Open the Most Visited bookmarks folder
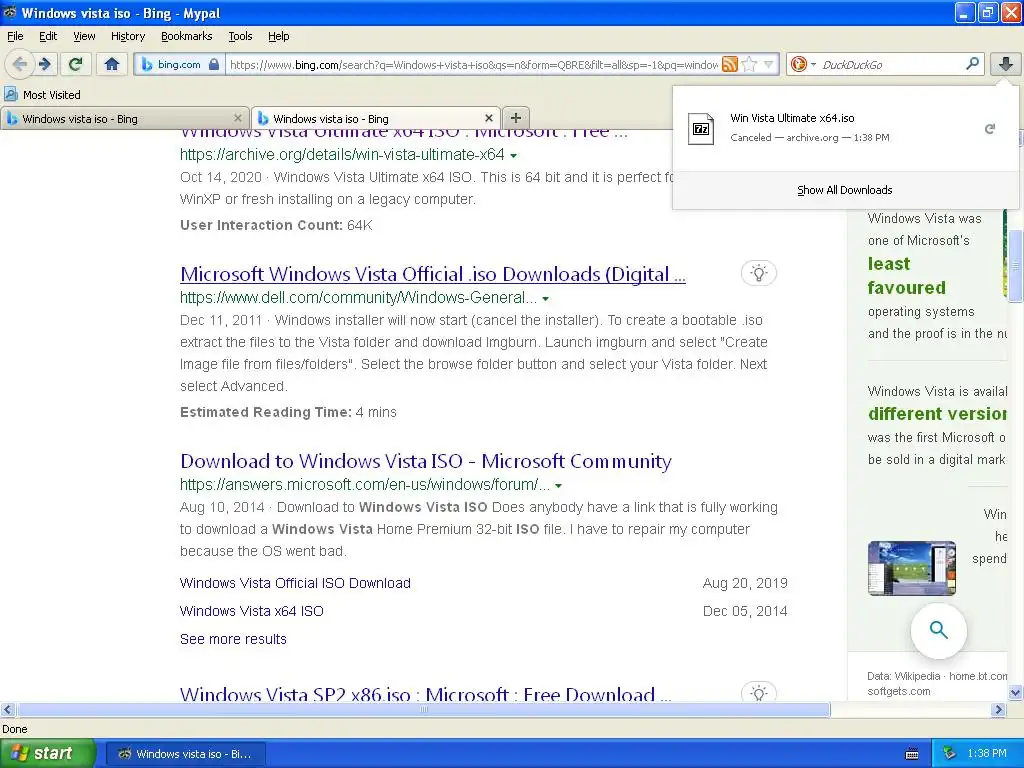Viewport: 1024px width, 768px height. point(43,95)
